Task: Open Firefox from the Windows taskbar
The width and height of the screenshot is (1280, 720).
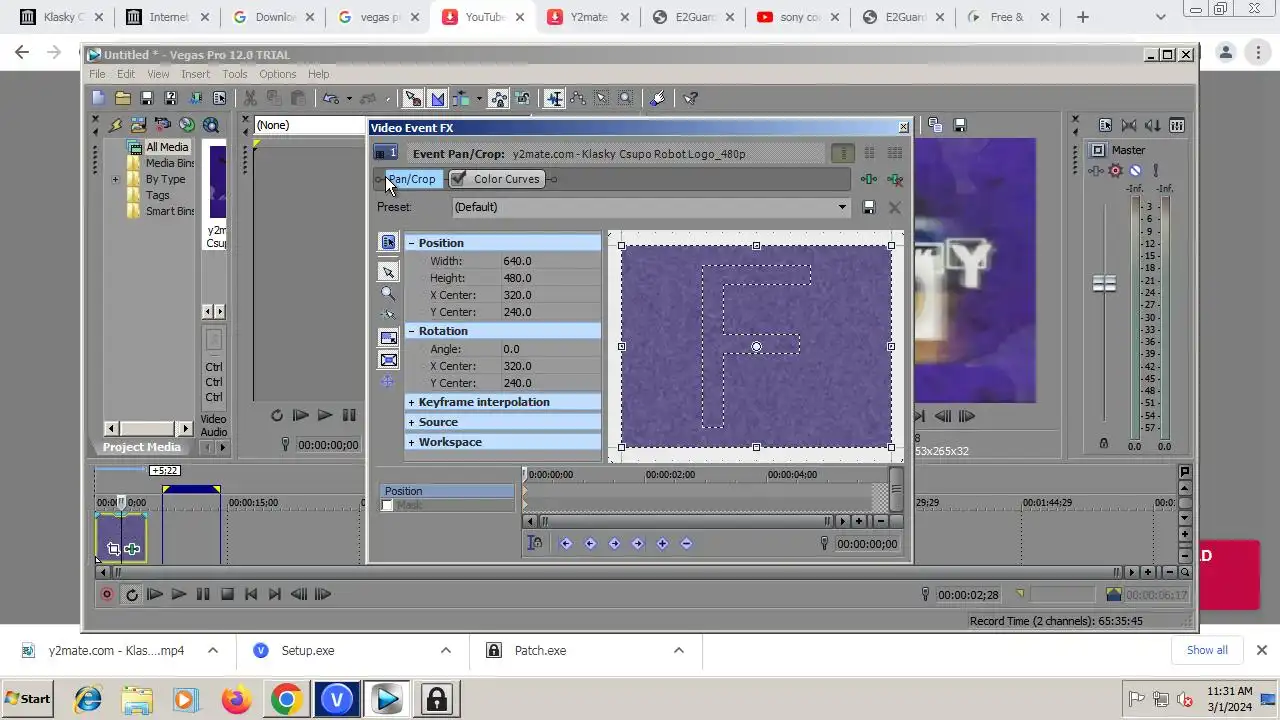Action: (236, 699)
